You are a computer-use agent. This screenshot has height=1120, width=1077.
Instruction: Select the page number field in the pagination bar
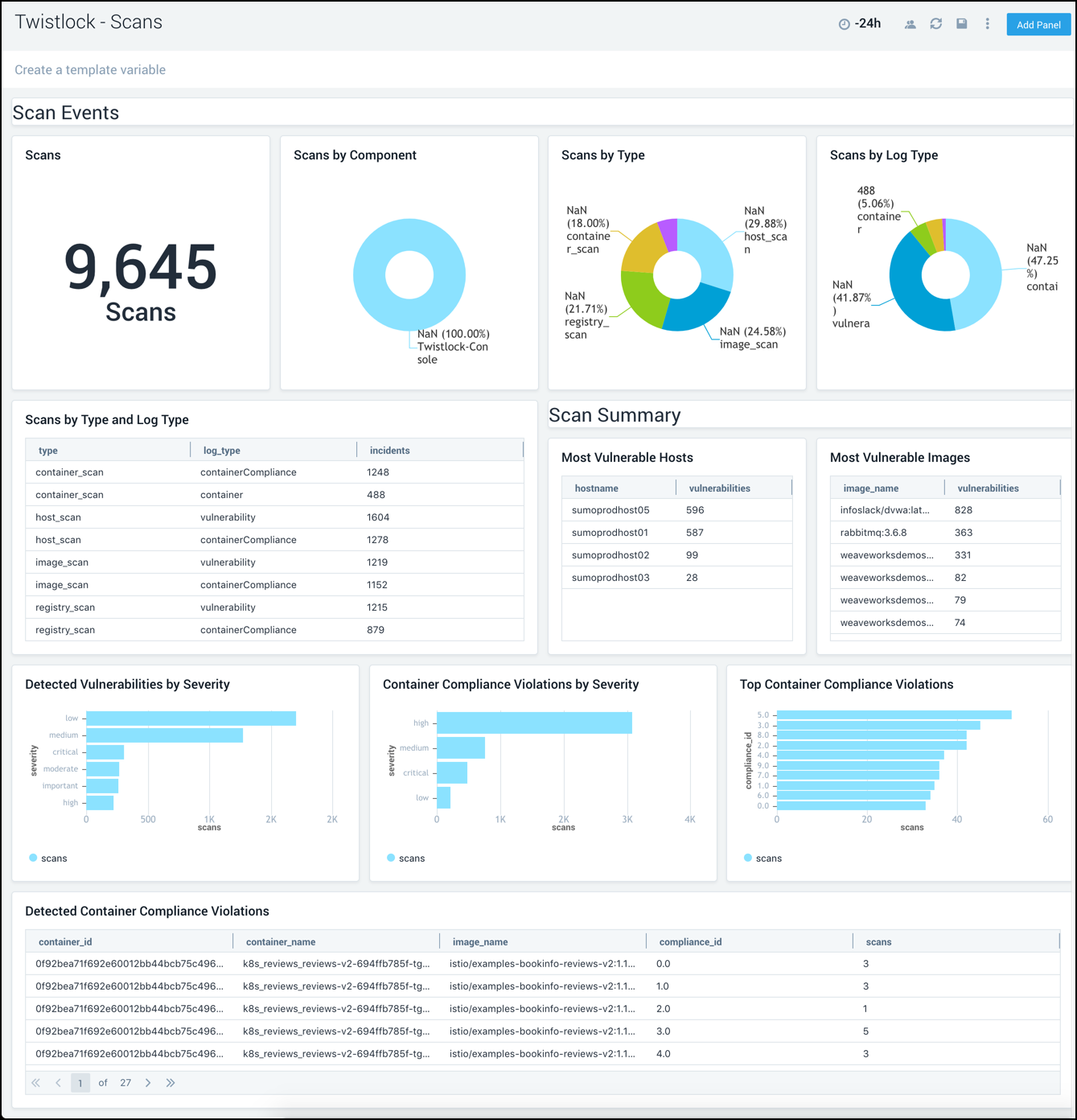[80, 1083]
